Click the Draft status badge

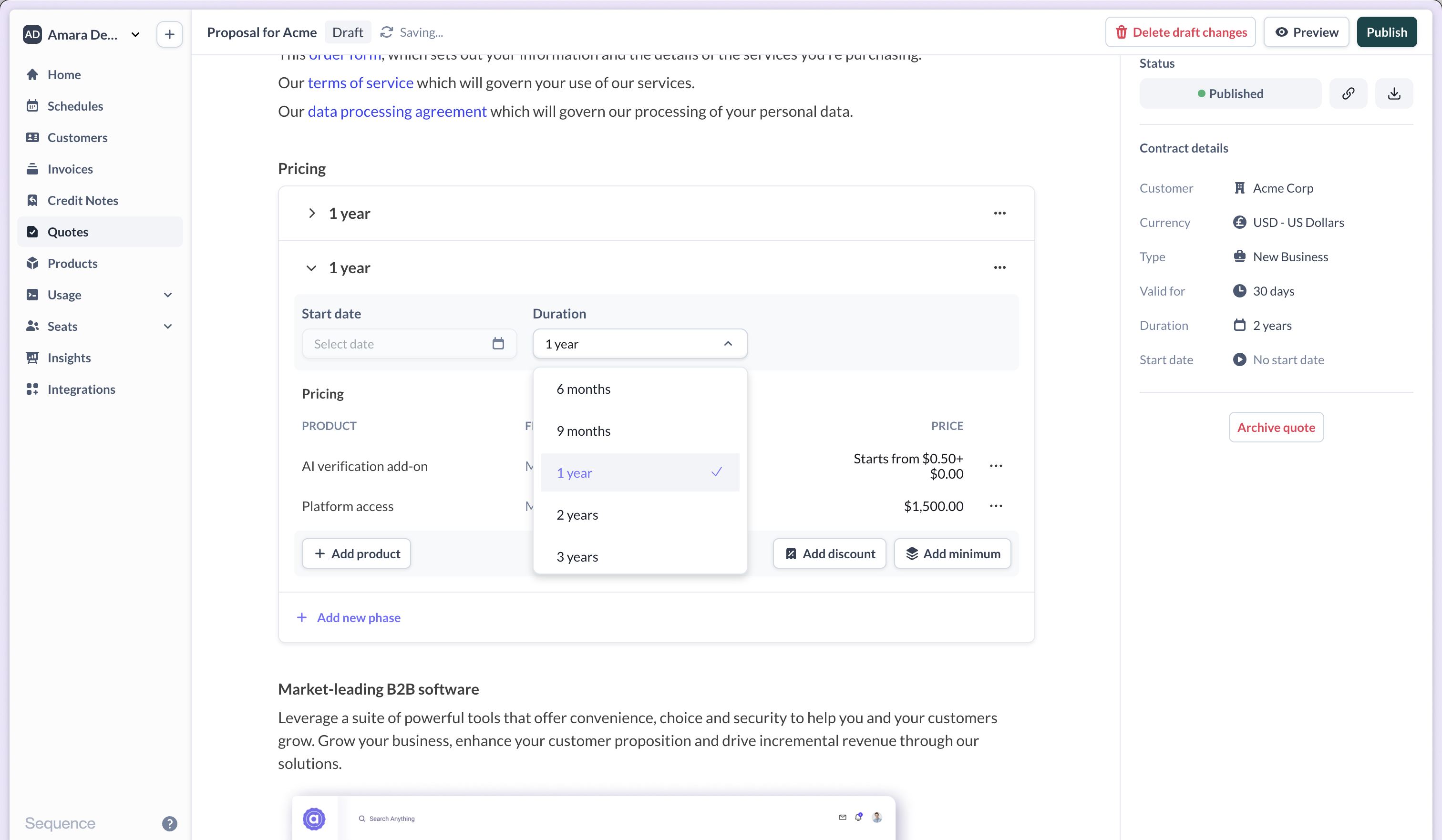pos(347,32)
